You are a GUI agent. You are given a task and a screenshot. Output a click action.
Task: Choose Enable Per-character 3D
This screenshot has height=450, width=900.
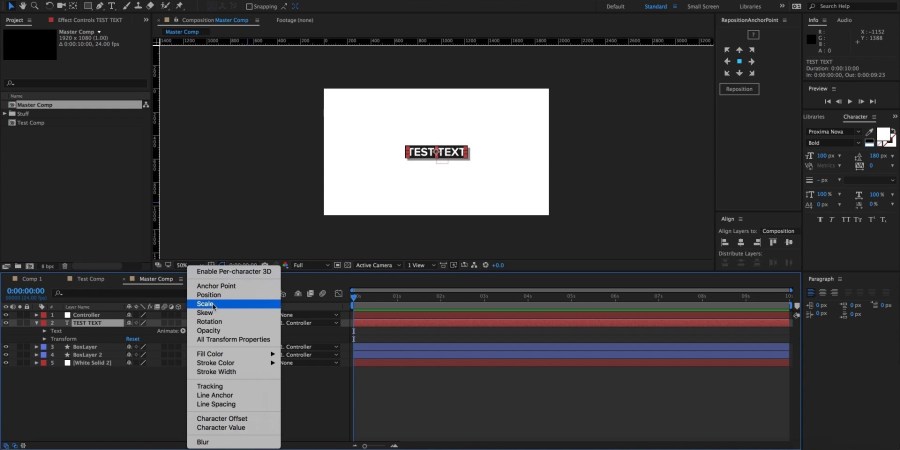[x=234, y=271]
